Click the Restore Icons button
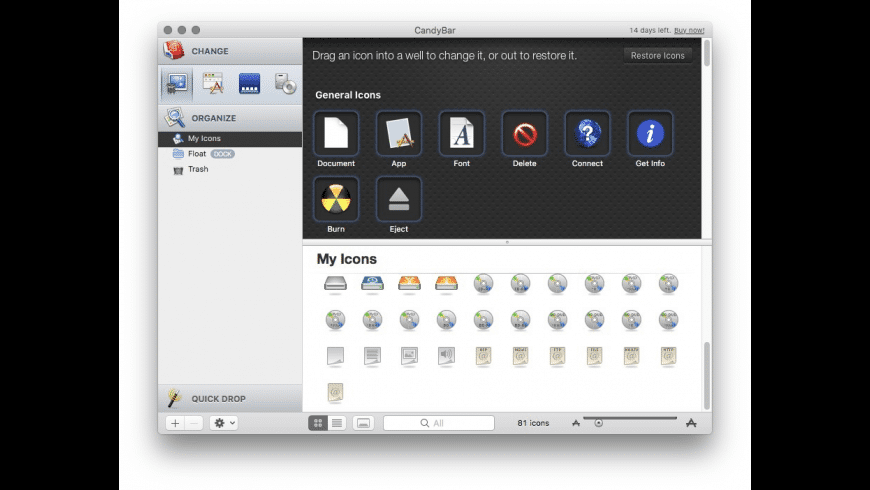The image size is (870, 490). 657,55
